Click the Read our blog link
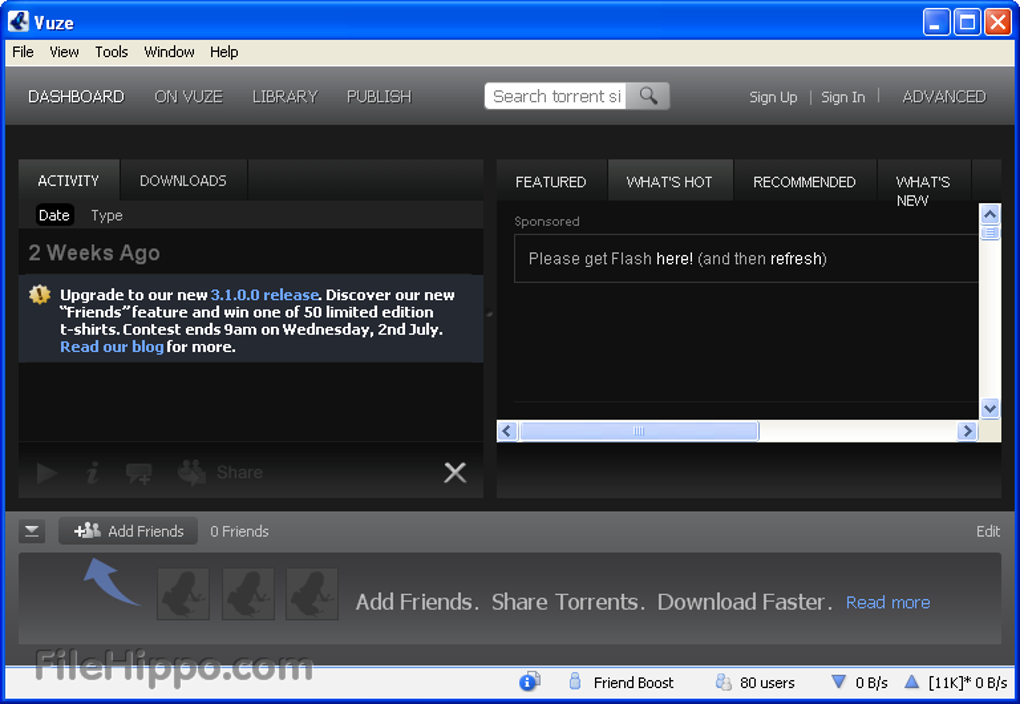 [x=112, y=347]
